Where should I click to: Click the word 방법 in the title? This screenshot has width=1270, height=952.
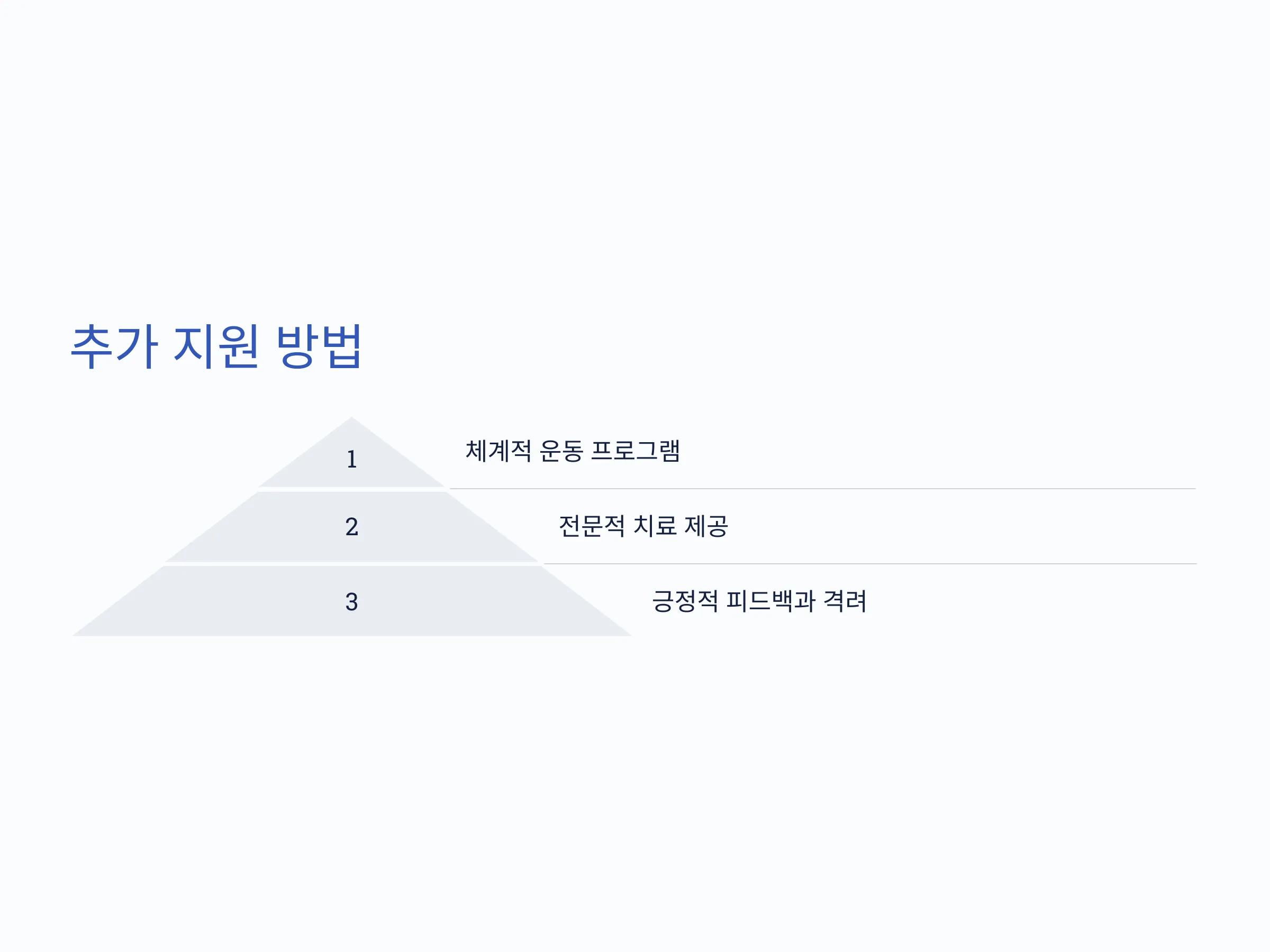click(x=319, y=346)
